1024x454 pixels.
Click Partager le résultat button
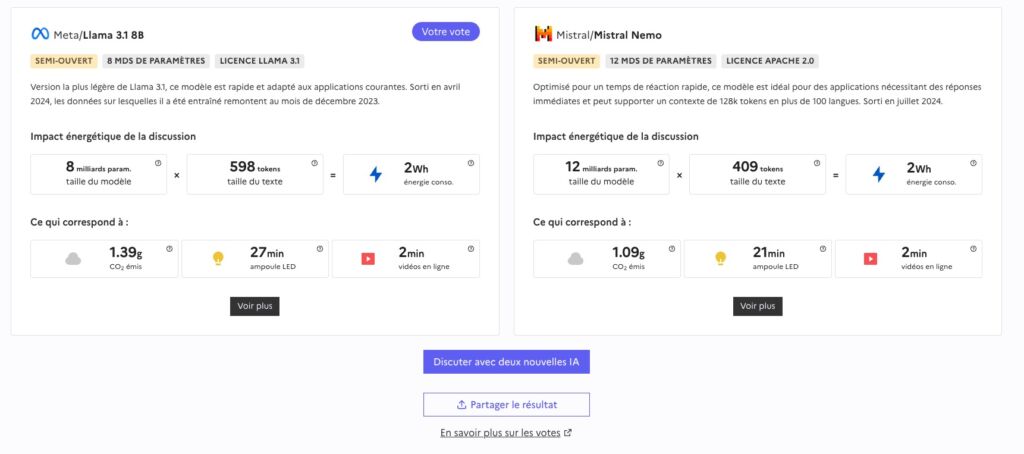pyautogui.click(x=506, y=405)
